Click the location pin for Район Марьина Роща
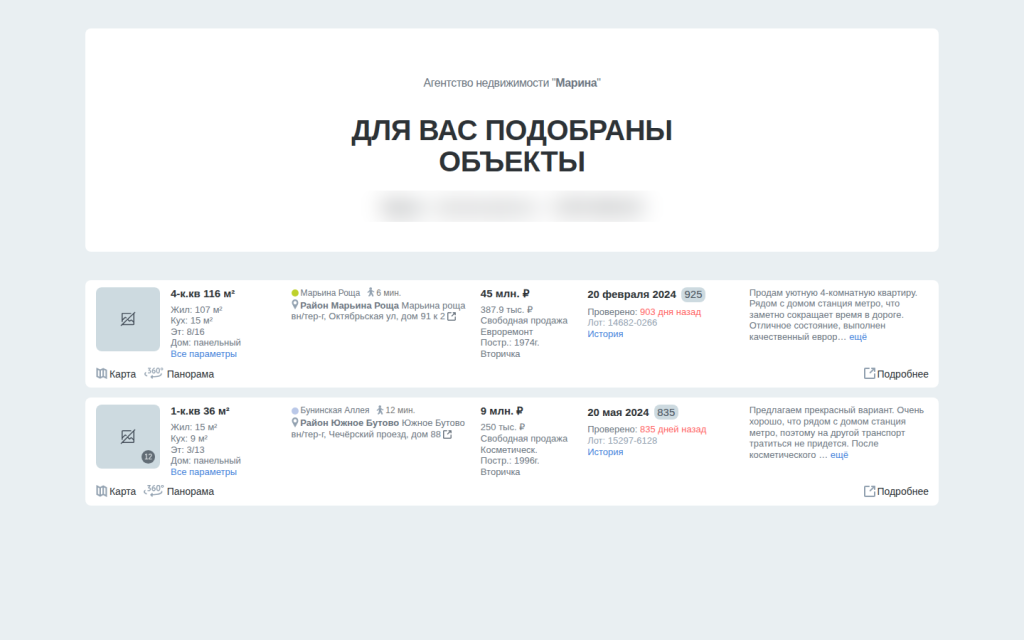 coord(295,305)
